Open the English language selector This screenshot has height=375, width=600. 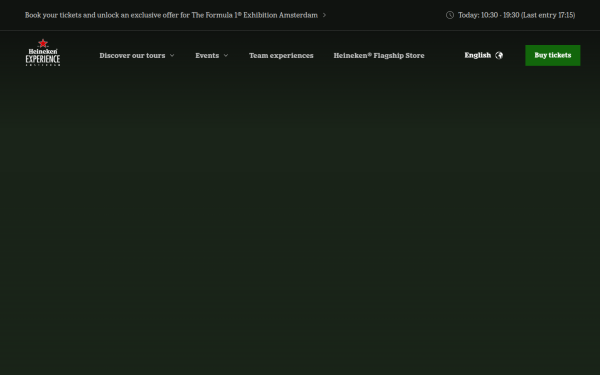click(x=484, y=55)
